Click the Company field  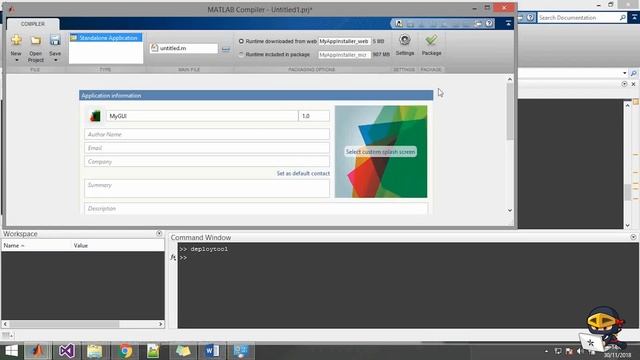point(207,162)
